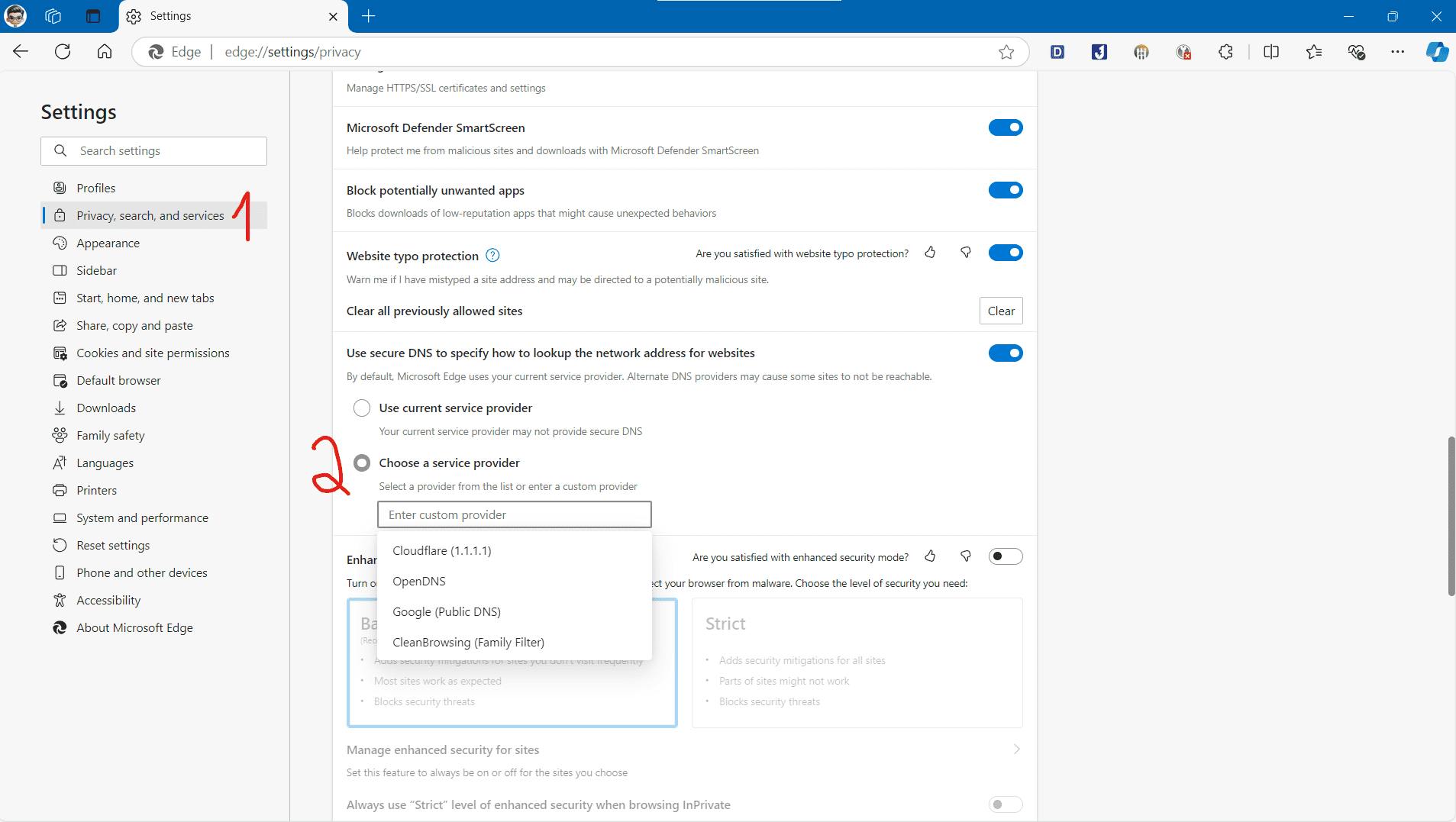The width and height of the screenshot is (1456, 822).
Task: Open Downloads settings section
Action: [x=153, y=408]
